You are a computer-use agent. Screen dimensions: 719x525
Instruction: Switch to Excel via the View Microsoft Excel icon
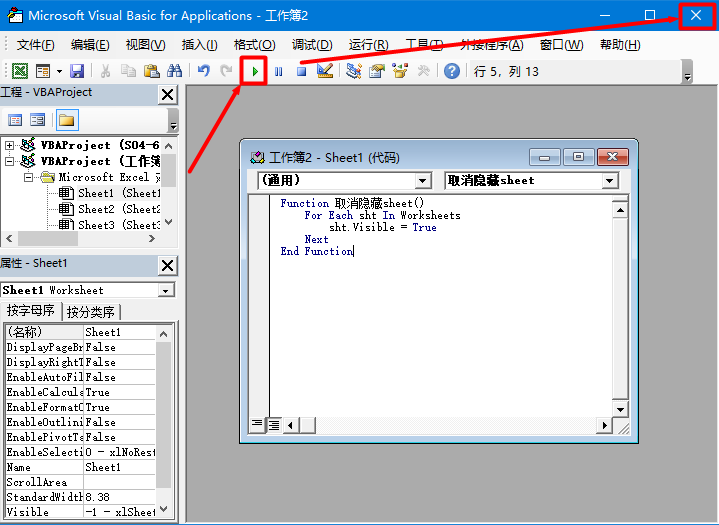click(20, 71)
